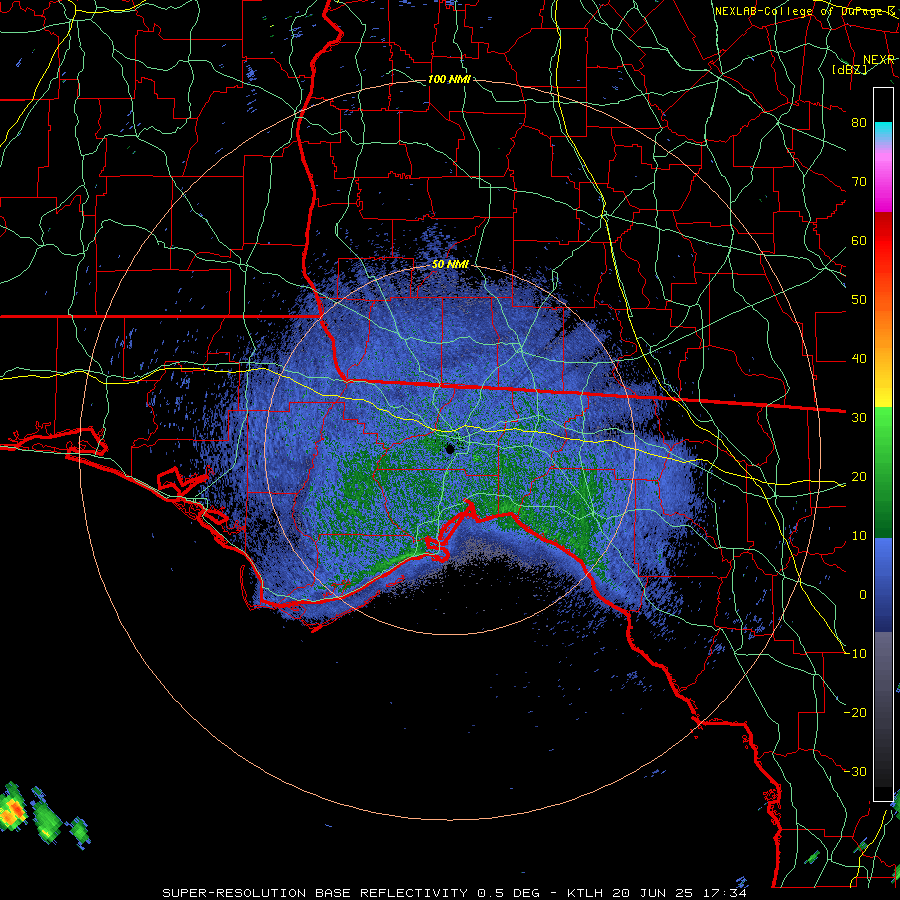Click the "50 NMI" range ring label
Screen dimensions: 900x900
[450, 265]
